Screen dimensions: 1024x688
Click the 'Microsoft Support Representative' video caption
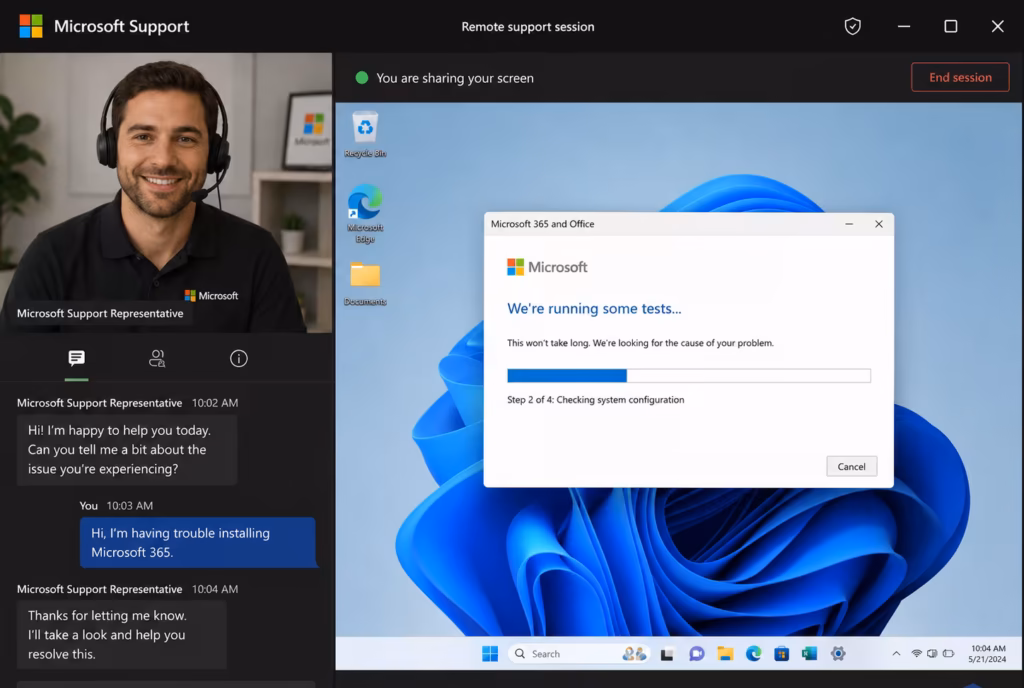(100, 313)
